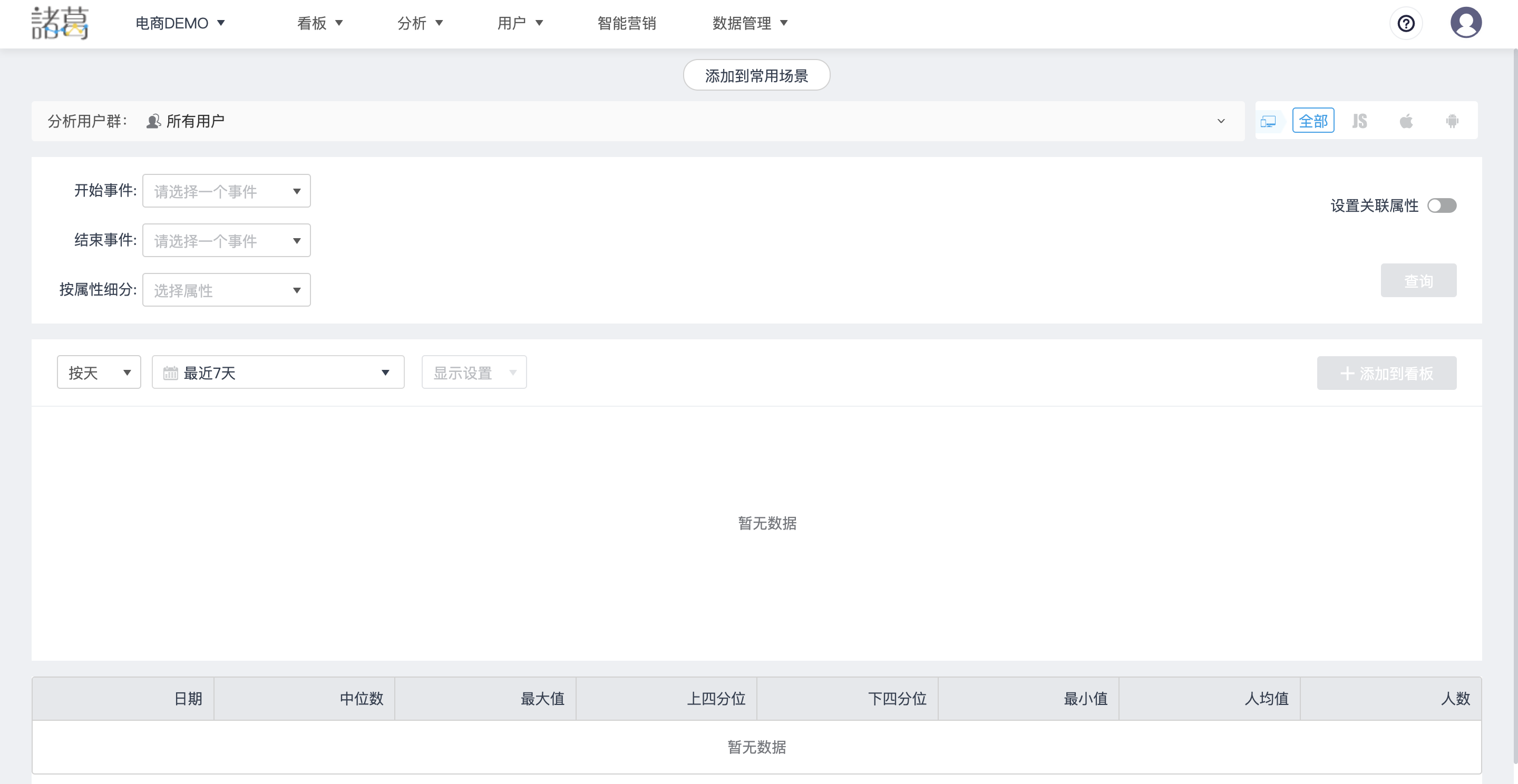Open the help question mark icon
1518x784 pixels.
(1406, 24)
